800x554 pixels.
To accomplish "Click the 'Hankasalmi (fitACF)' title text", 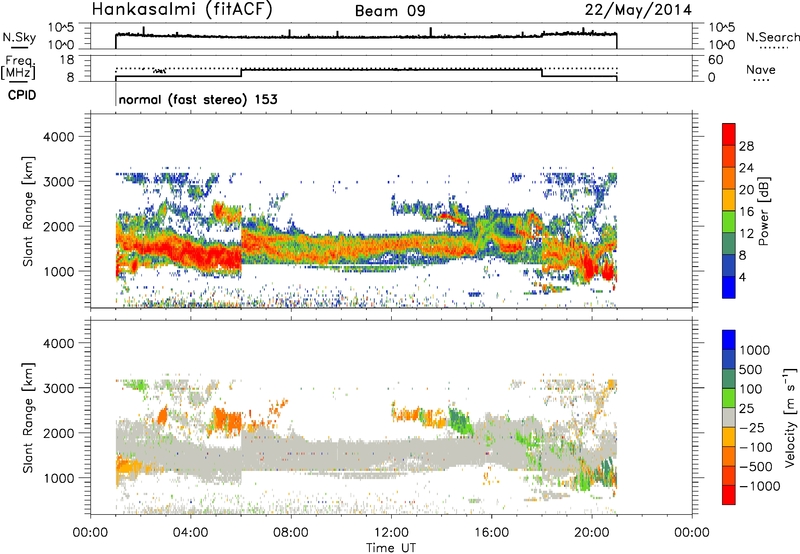I will coord(182,10).
